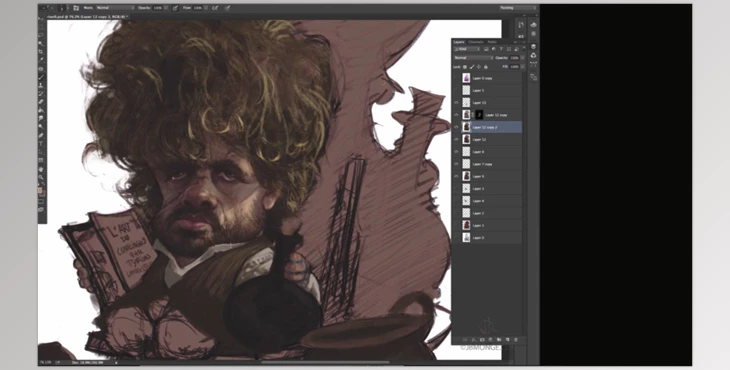Hide Layer 6 eye icon
Screen dimensions: 730x370
[456, 176]
